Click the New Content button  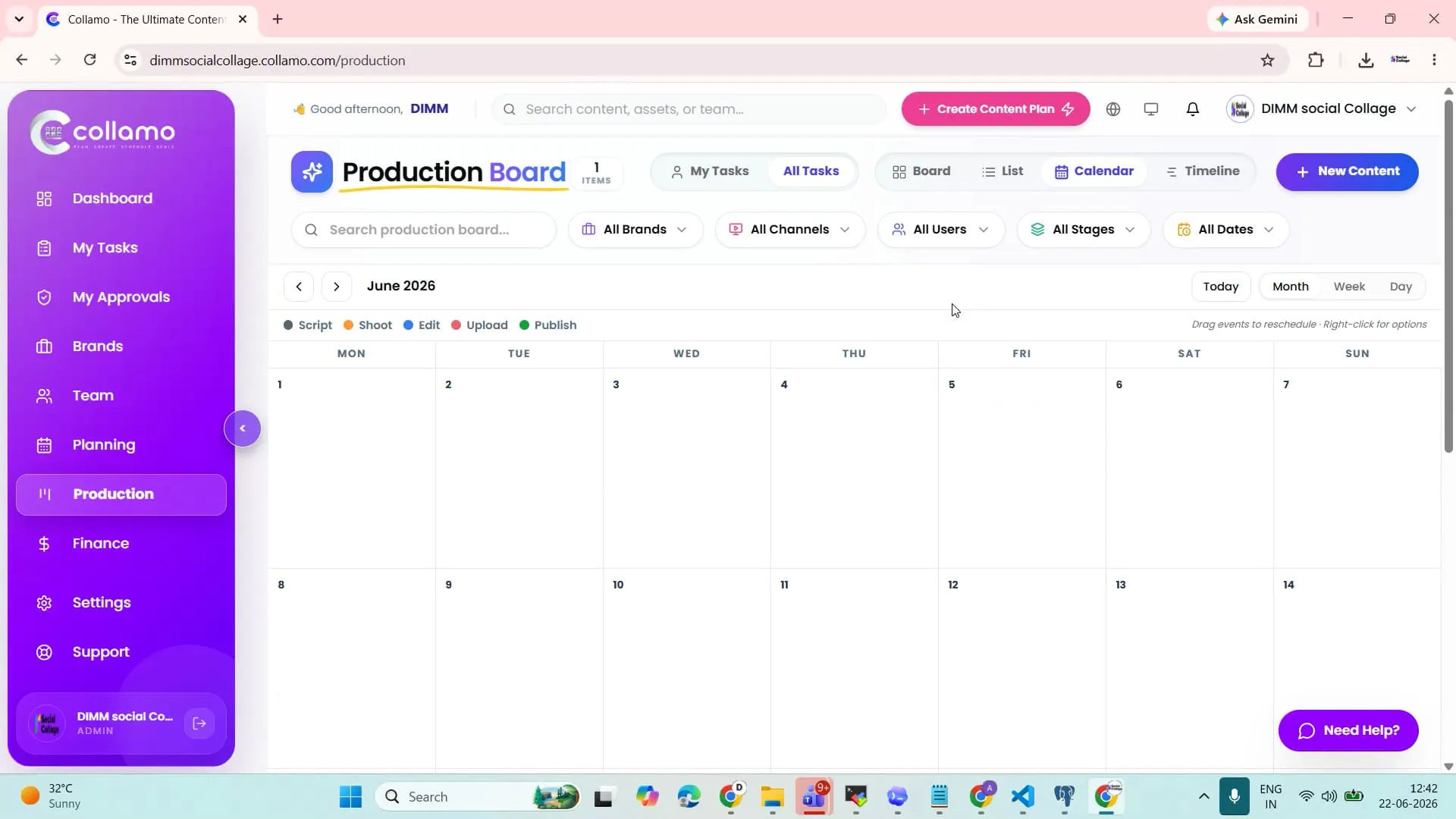(1347, 172)
